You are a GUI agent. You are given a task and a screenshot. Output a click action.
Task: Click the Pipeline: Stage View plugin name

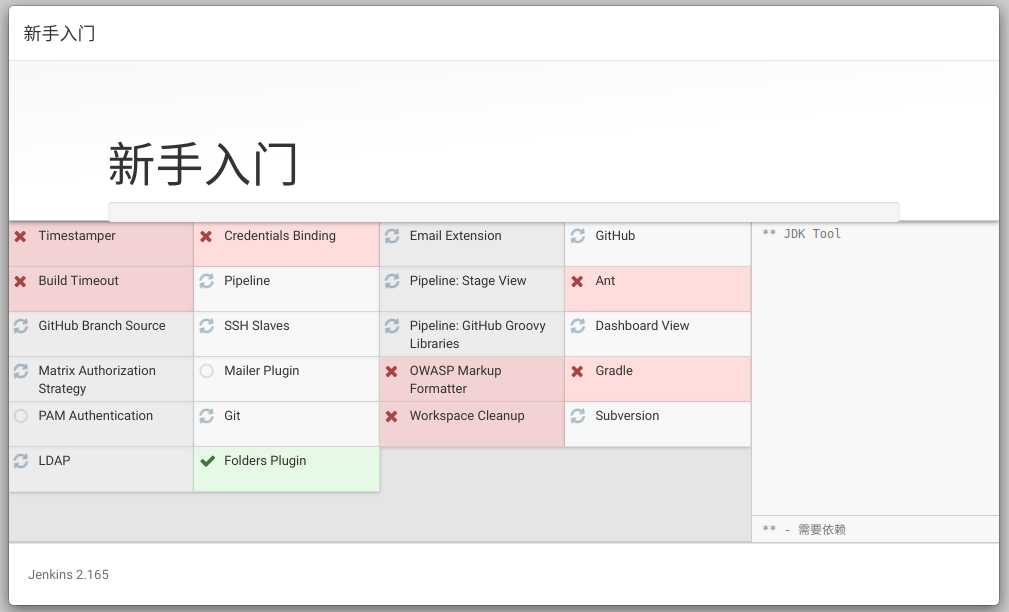click(468, 281)
